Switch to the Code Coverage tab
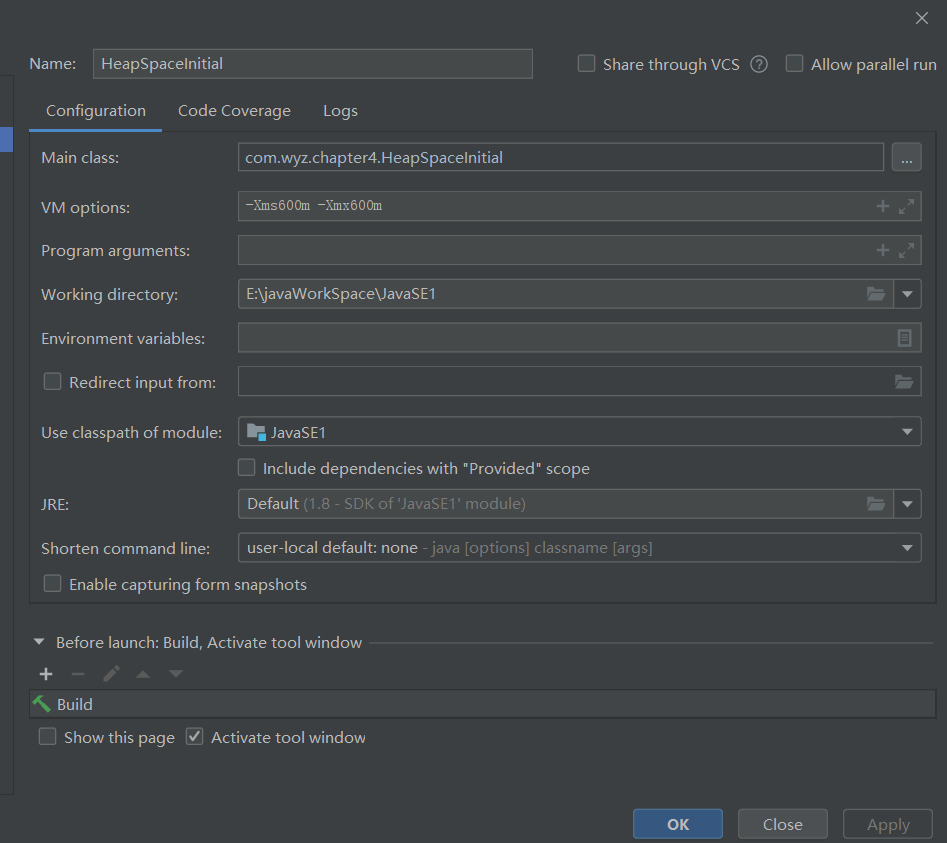This screenshot has width=947, height=843. point(234,111)
